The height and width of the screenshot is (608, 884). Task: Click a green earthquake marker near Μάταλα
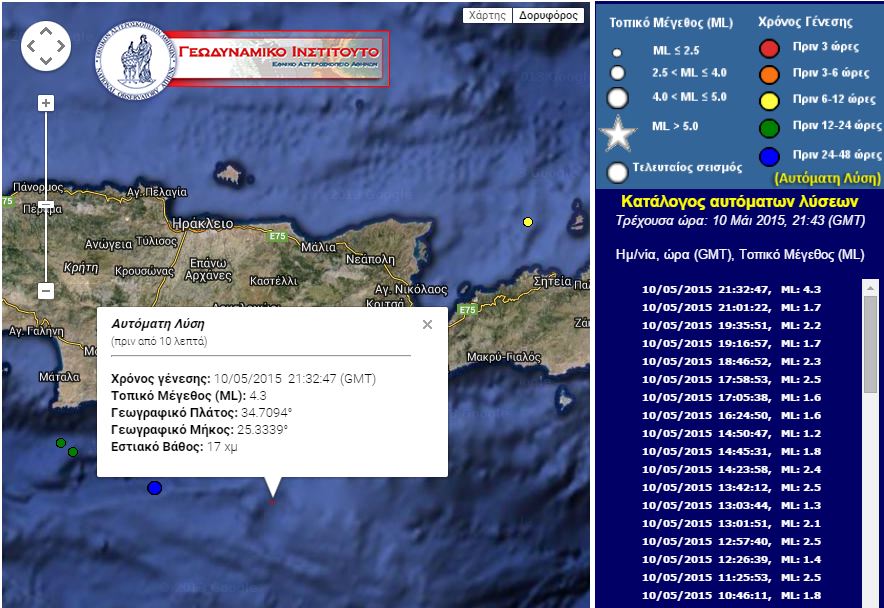(x=61, y=443)
